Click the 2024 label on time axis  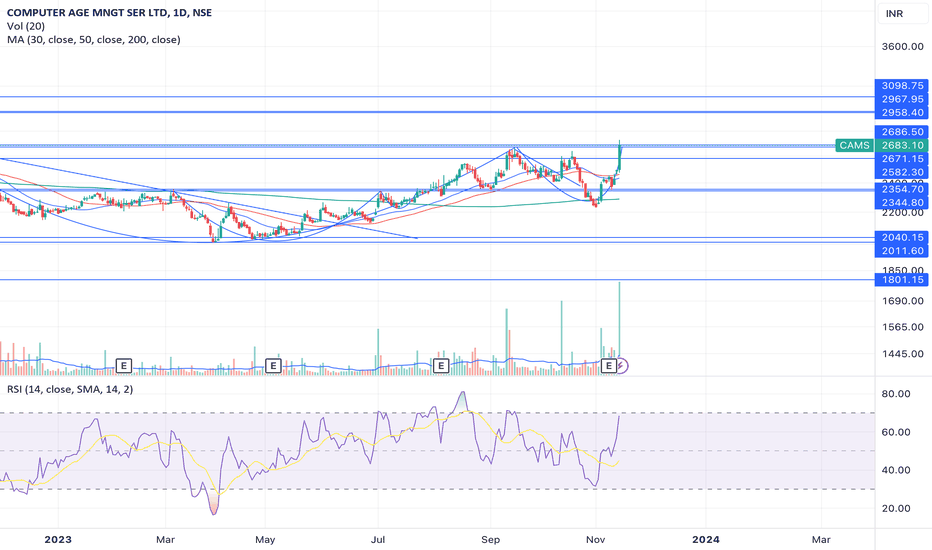706,539
